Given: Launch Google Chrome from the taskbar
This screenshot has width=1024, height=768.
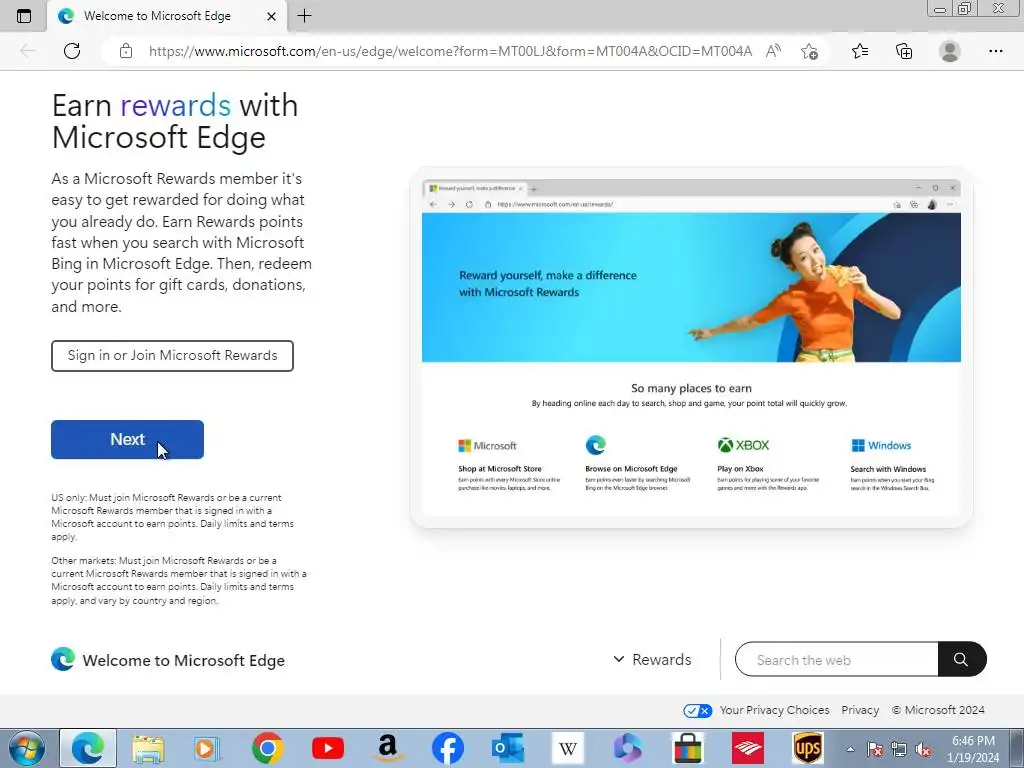Looking at the screenshot, I should [x=267, y=748].
